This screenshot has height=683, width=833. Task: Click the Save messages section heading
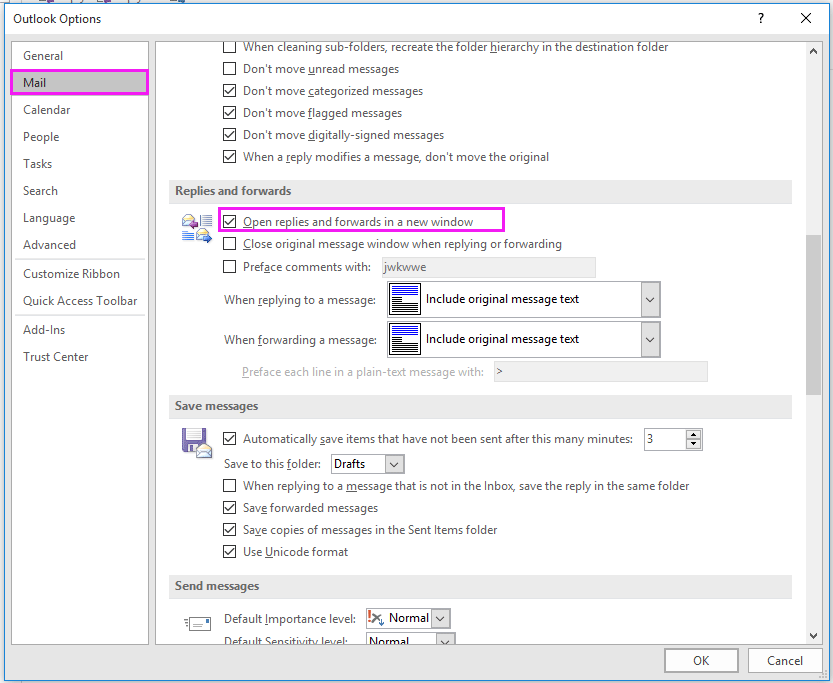coord(216,406)
